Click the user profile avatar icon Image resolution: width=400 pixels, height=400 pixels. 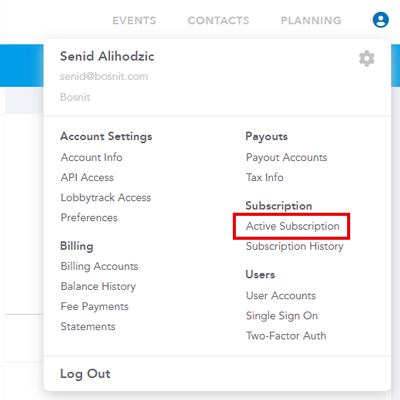point(380,20)
